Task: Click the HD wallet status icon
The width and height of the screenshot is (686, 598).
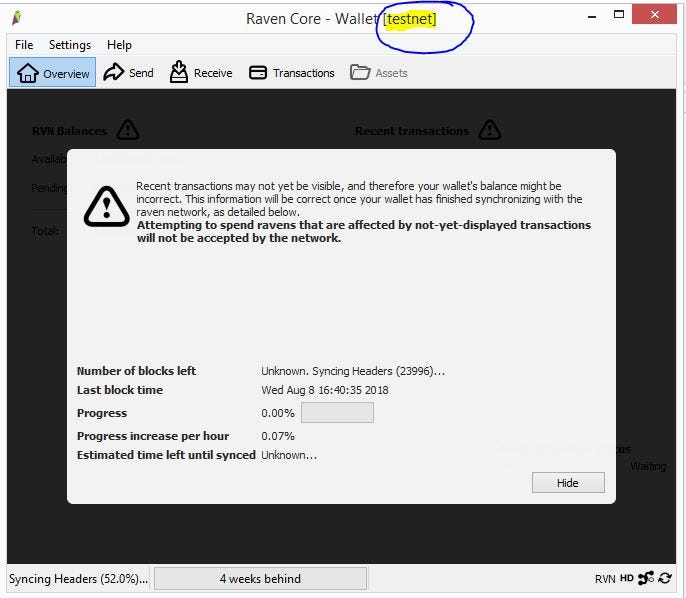Action: click(626, 578)
